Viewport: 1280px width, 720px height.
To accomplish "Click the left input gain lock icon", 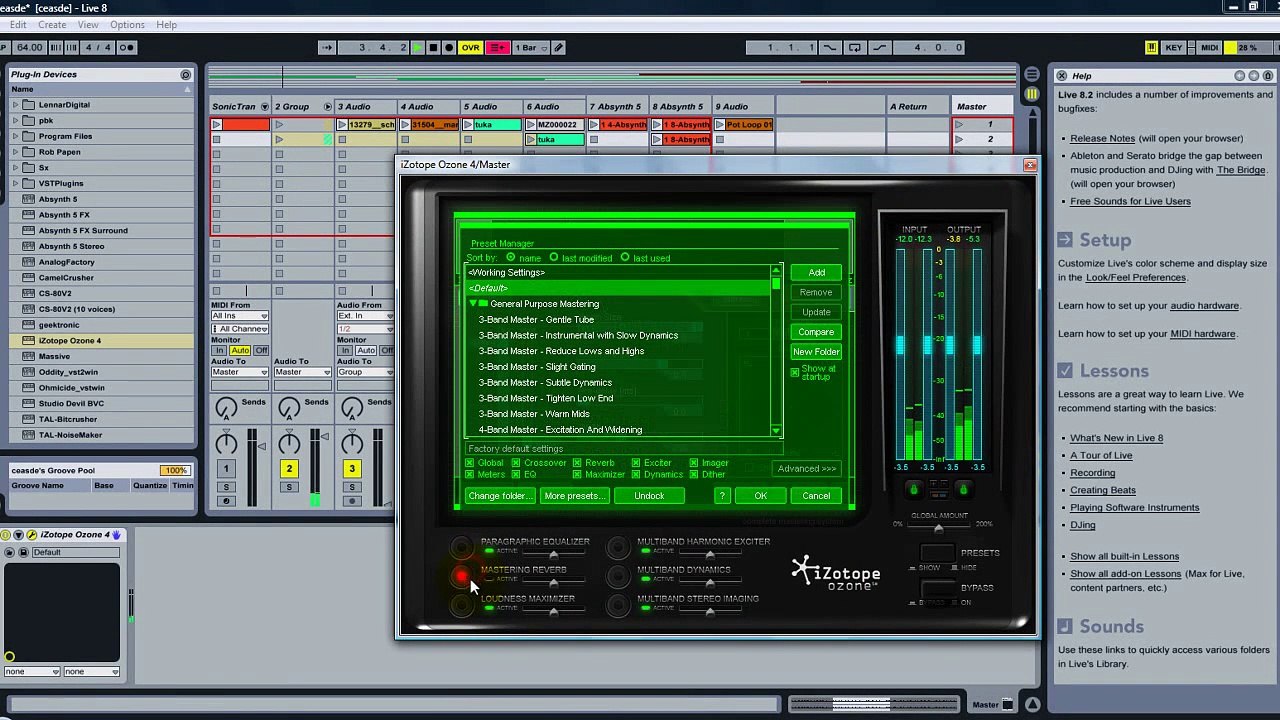I will (913, 489).
